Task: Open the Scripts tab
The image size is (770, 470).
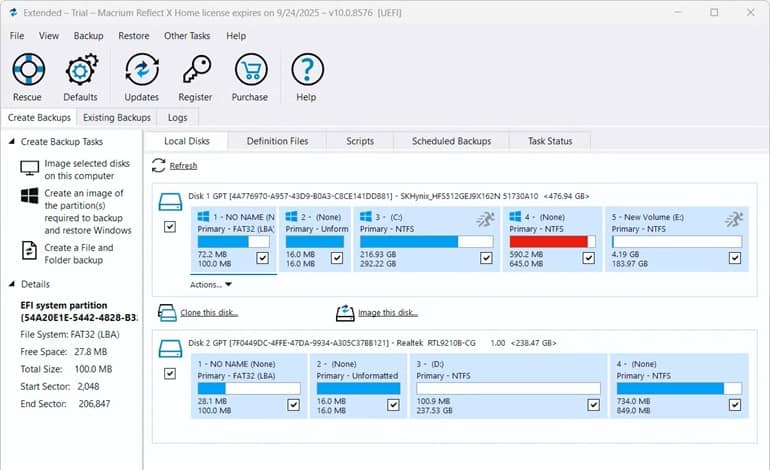Action: tap(360, 141)
